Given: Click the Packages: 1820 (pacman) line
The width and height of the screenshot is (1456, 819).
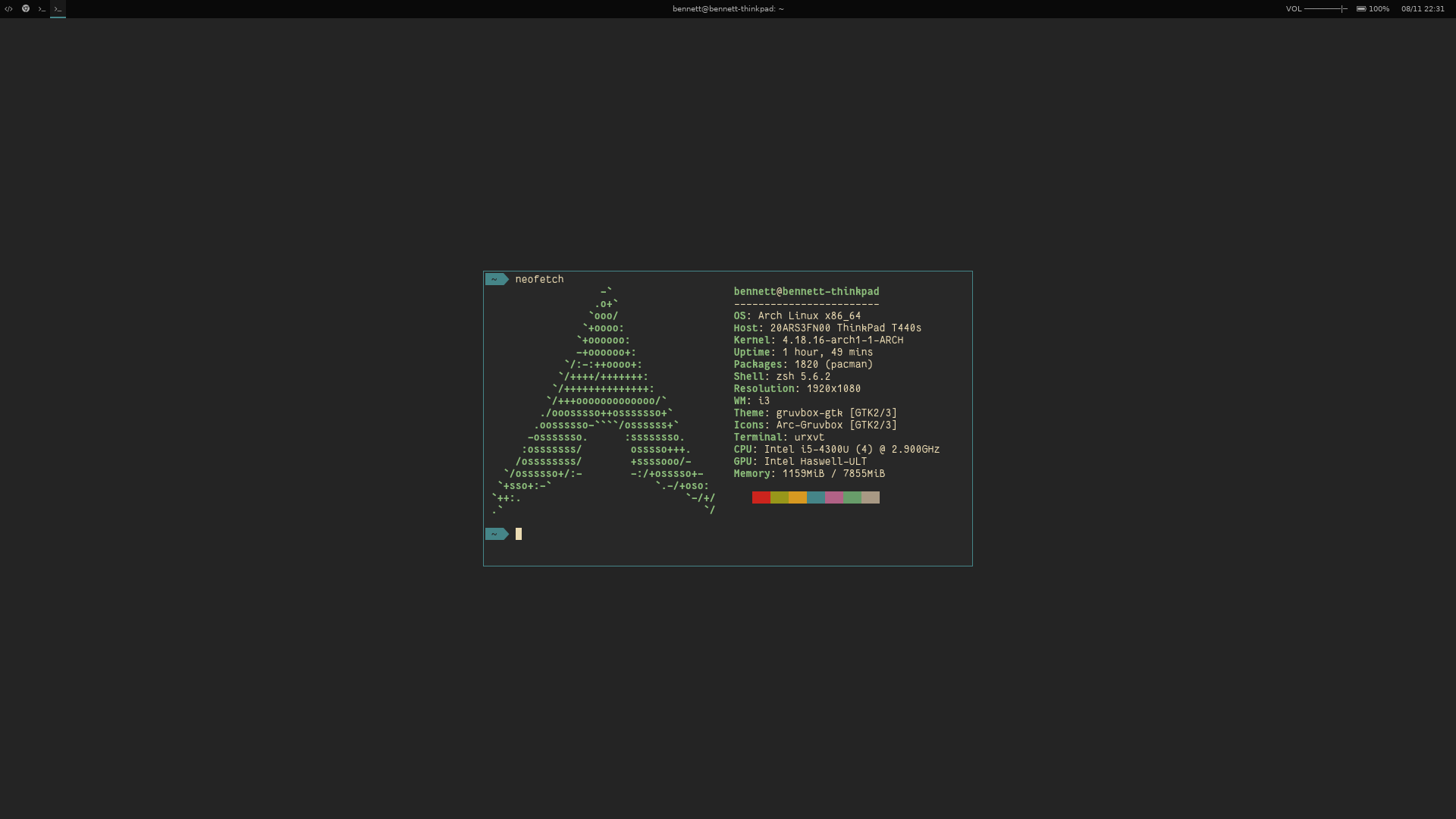Looking at the screenshot, I should pos(803,364).
